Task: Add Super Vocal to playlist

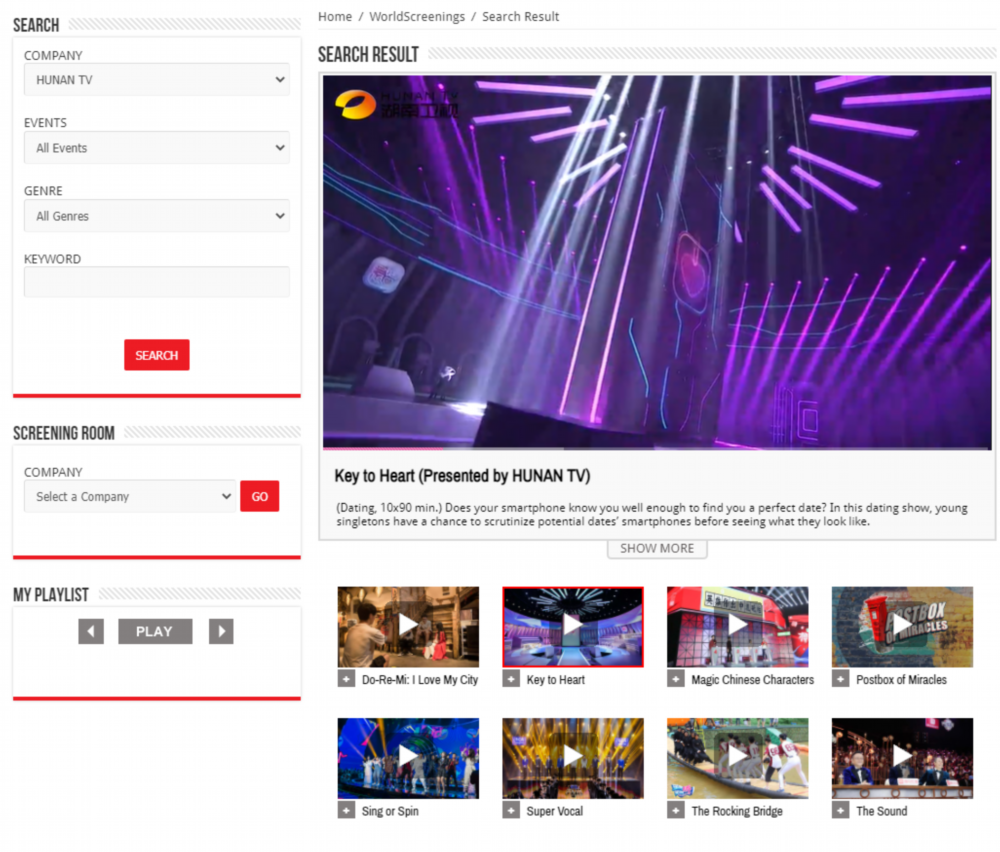Action: [511, 811]
